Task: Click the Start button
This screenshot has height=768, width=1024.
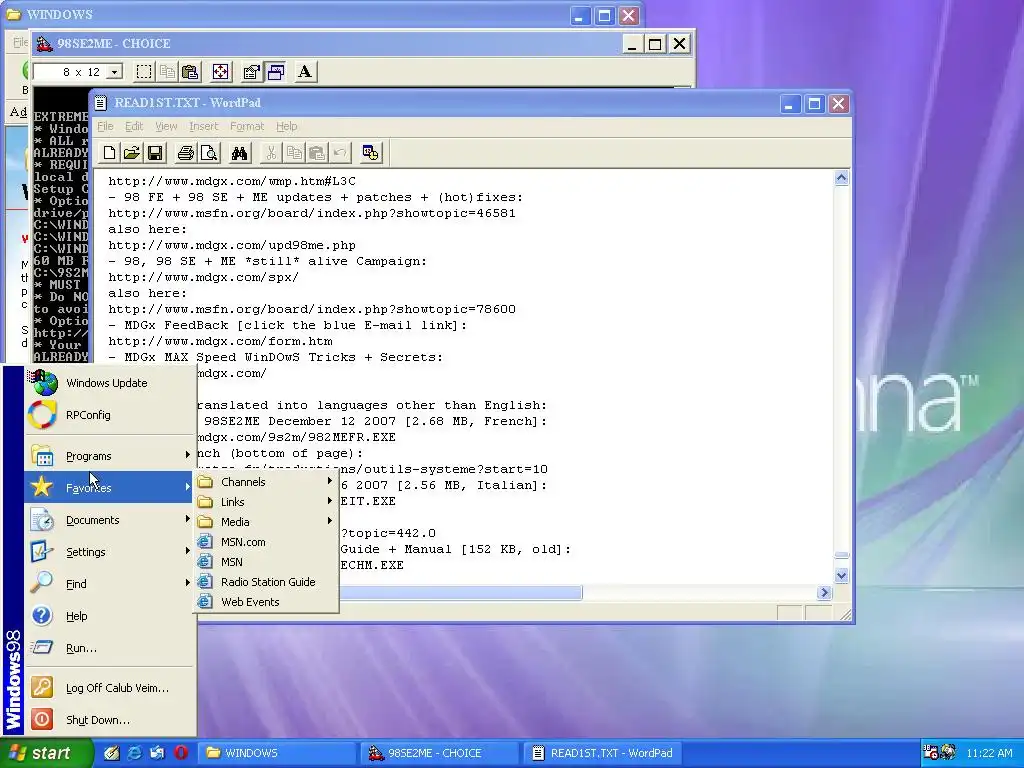Action: point(46,753)
